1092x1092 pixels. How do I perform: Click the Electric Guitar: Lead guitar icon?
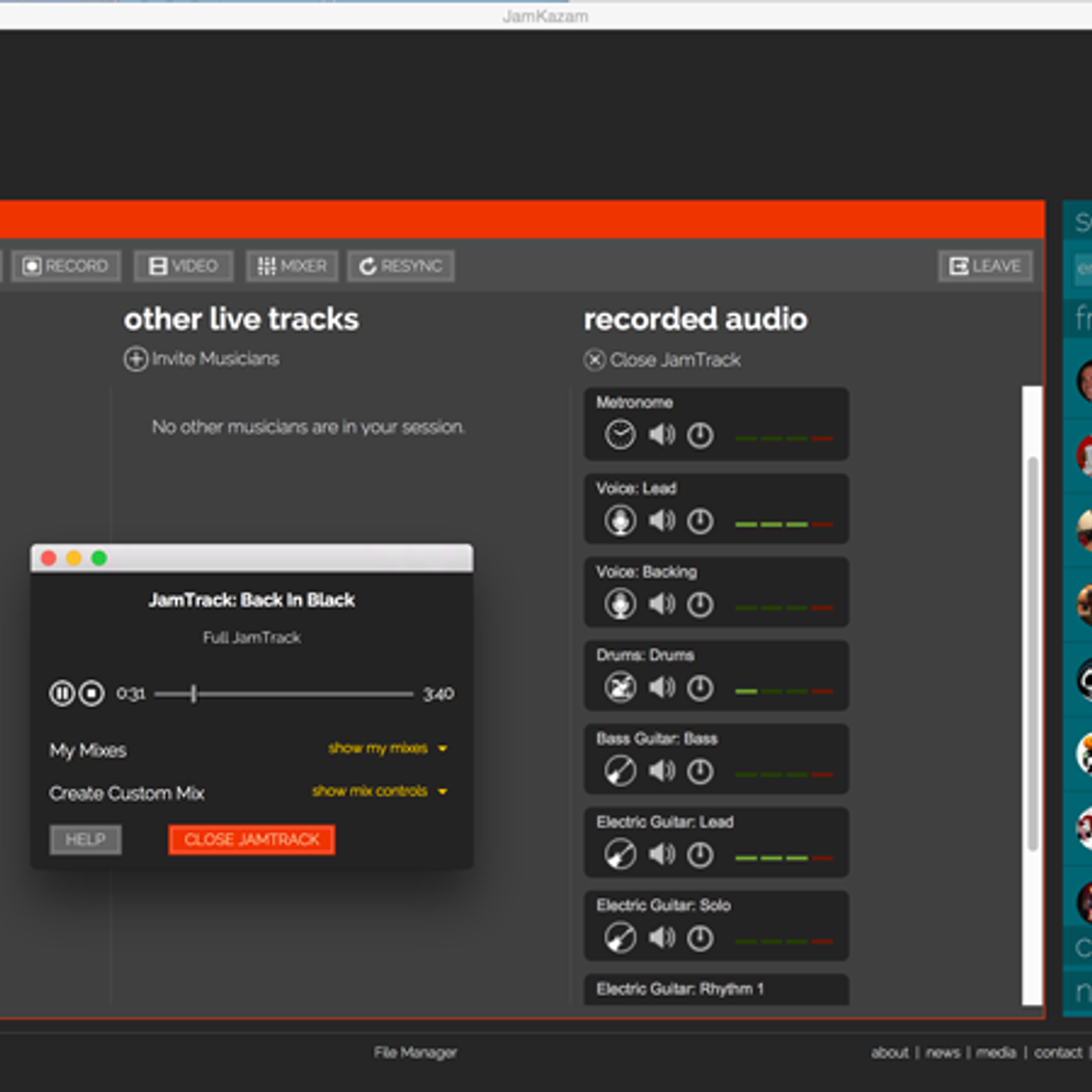(620, 854)
